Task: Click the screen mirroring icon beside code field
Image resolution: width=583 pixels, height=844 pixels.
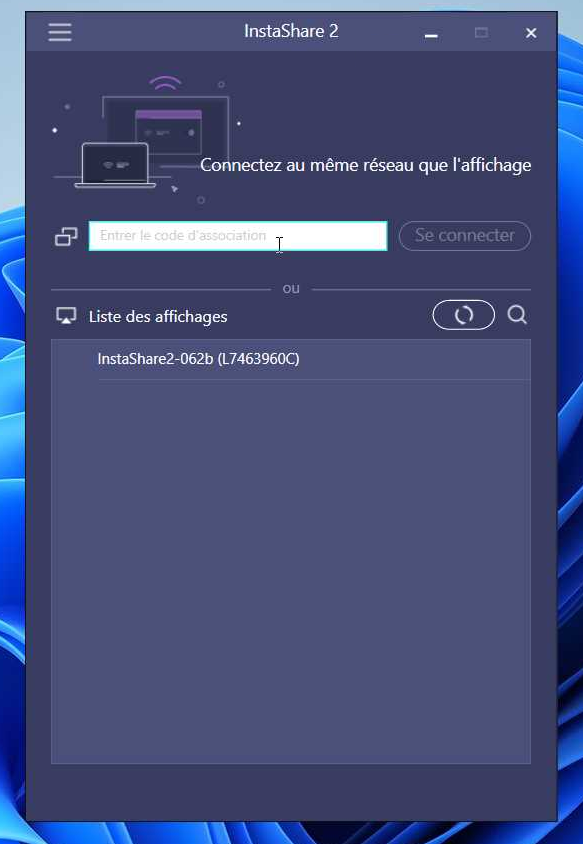Action: (x=66, y=236)
